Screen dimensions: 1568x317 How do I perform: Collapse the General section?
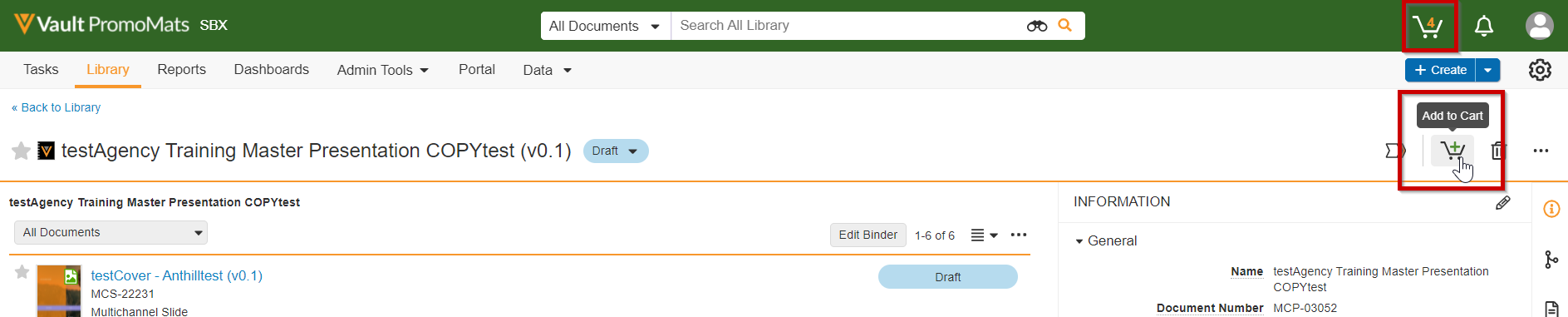[x=1106, y=240]
